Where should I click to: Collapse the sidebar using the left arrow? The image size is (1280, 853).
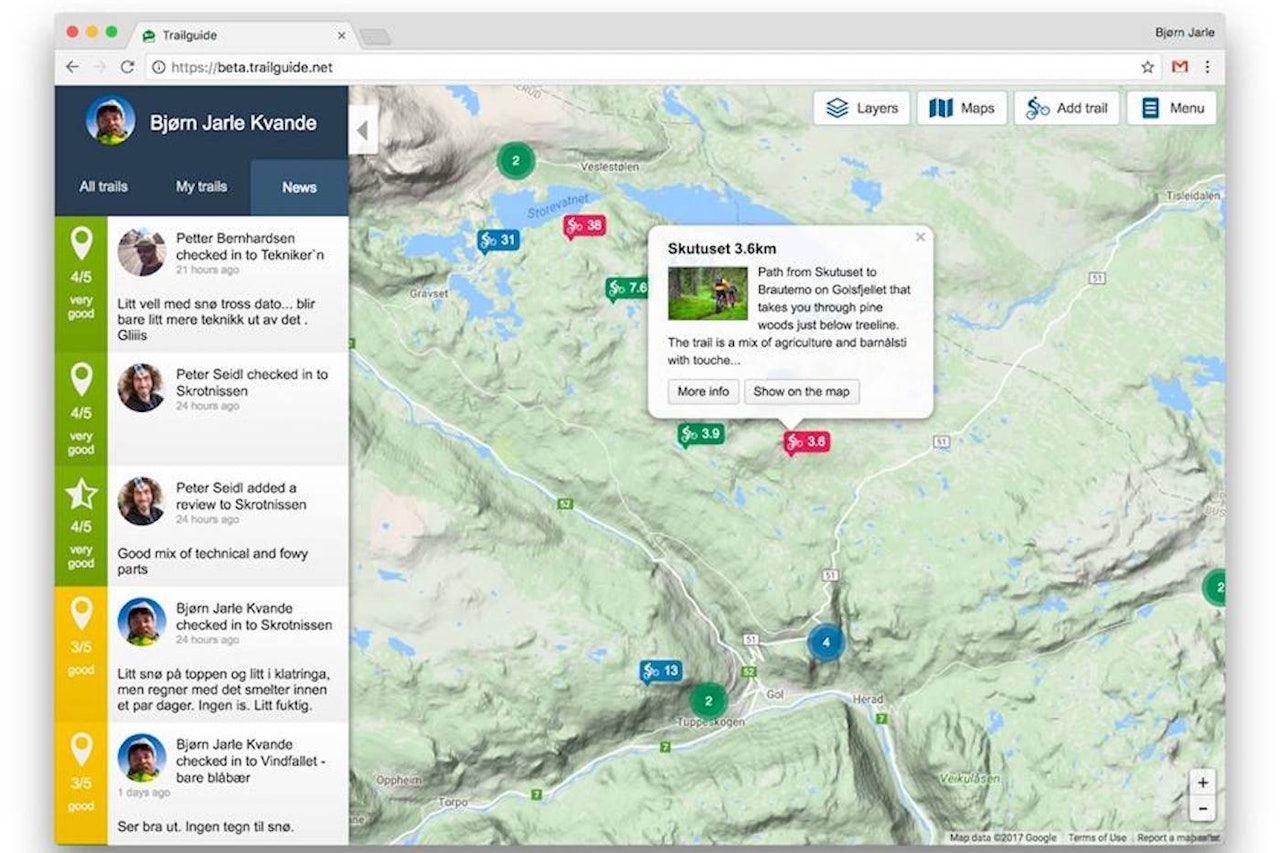tap(362, 130)
